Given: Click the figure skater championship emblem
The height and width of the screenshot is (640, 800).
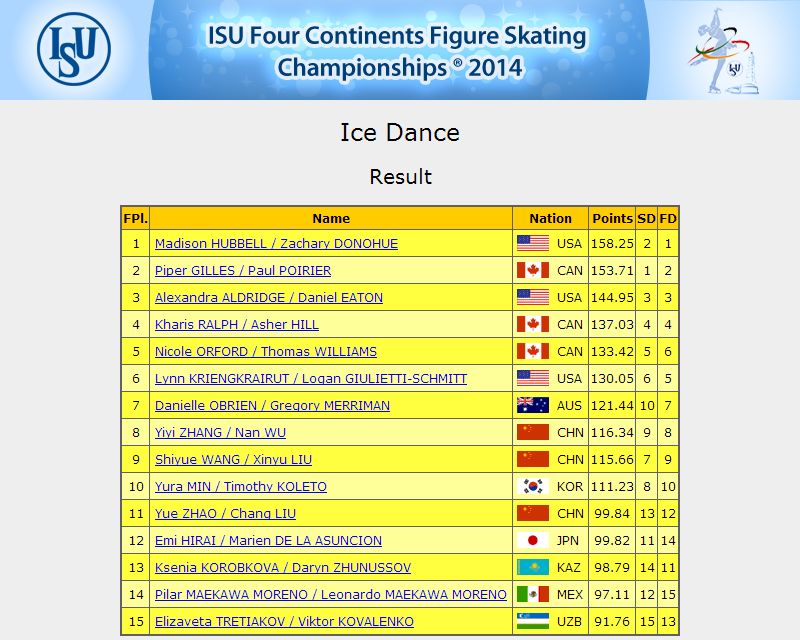Looking at the screenshot, I should (723, 51).
